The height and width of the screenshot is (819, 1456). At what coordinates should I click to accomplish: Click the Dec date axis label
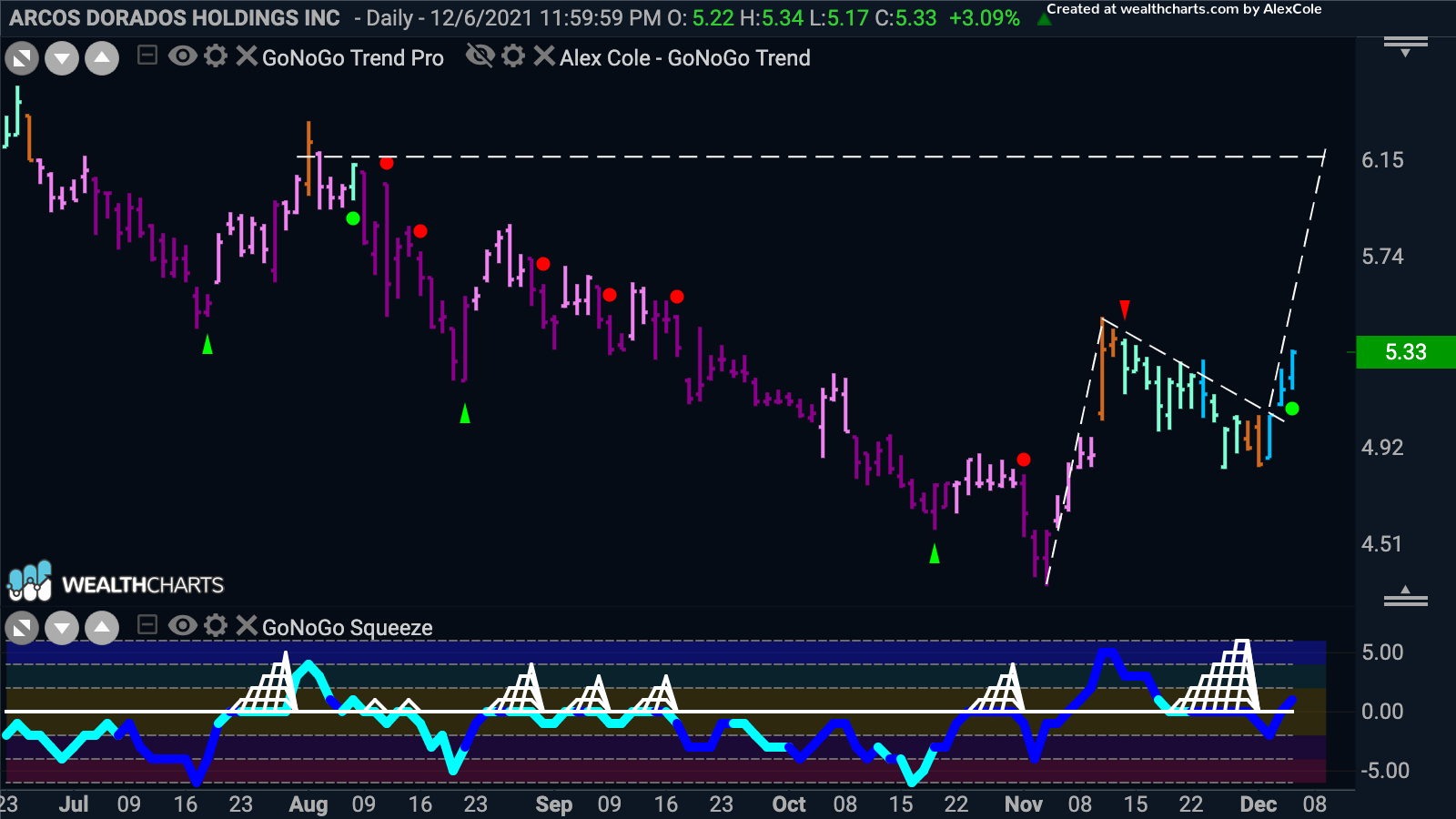pyautogui.click(x=1259, y=804)
